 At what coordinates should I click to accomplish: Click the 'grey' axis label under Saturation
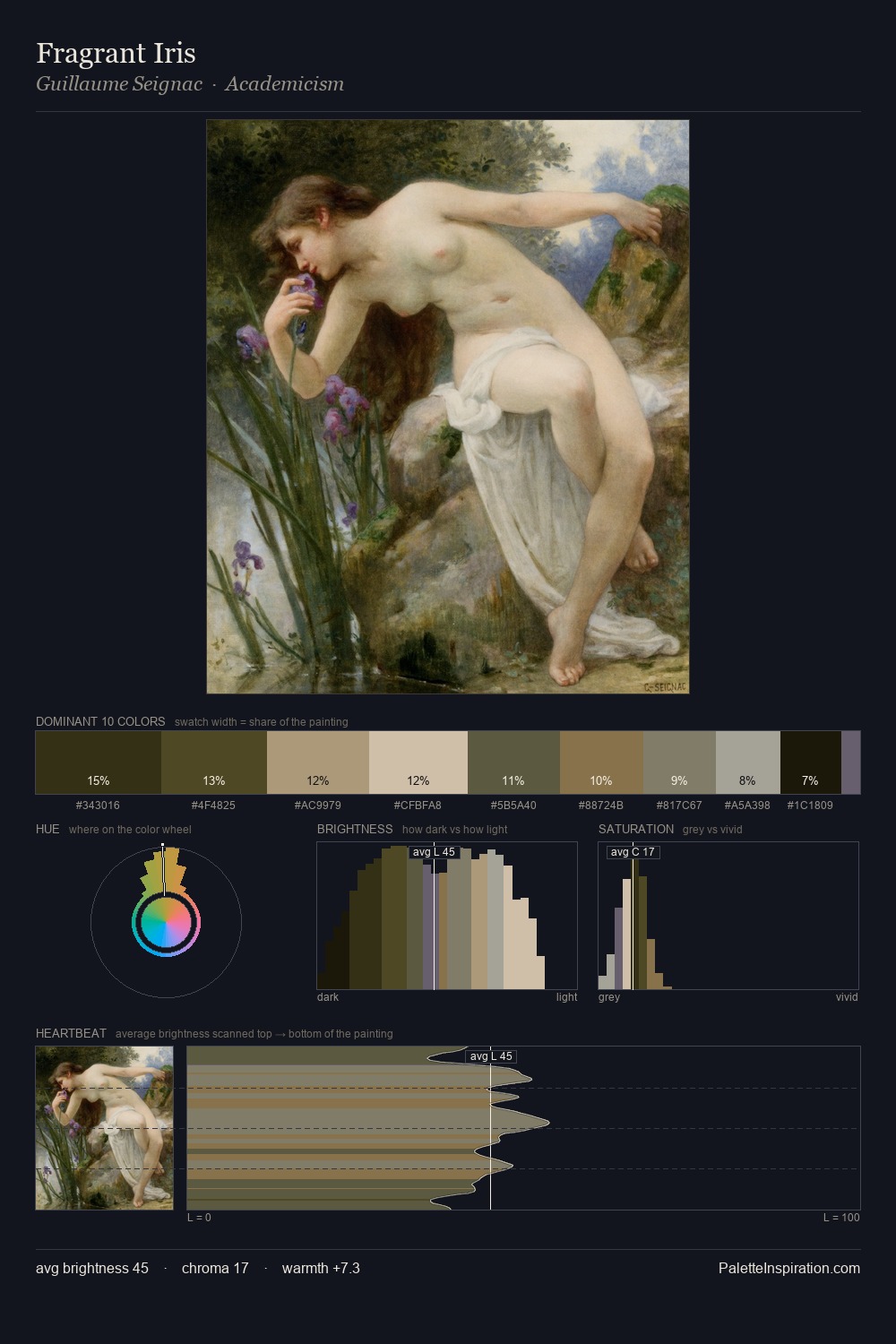609,997
